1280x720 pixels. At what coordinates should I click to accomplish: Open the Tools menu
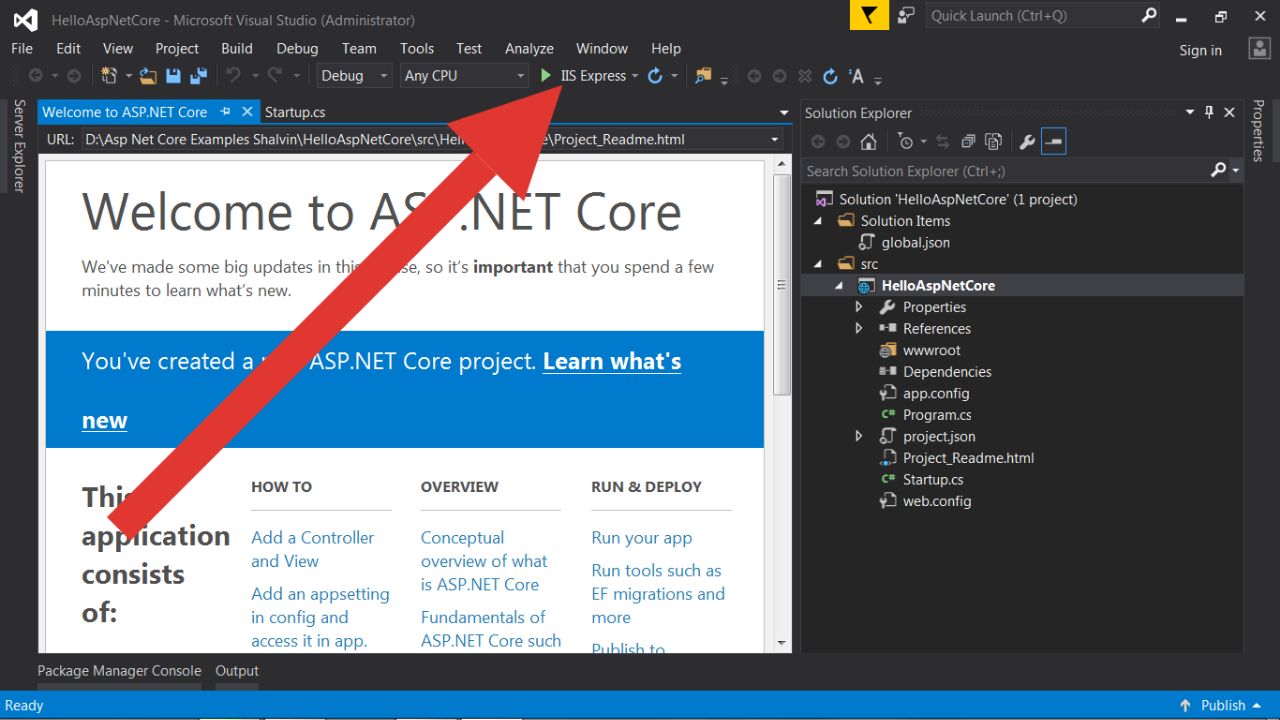[417, 48]
